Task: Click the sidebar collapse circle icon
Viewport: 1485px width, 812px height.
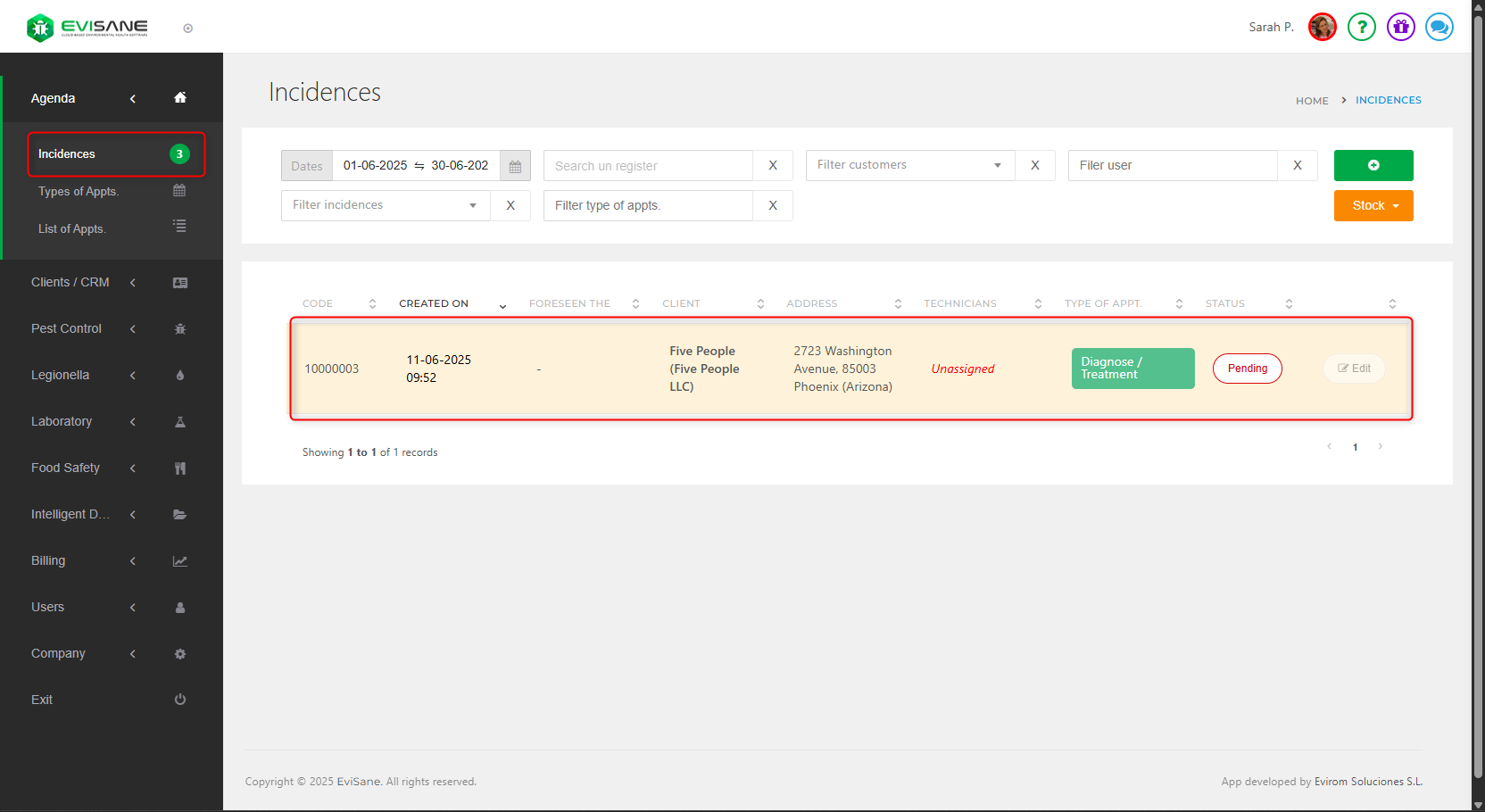Action: (188, 29)
